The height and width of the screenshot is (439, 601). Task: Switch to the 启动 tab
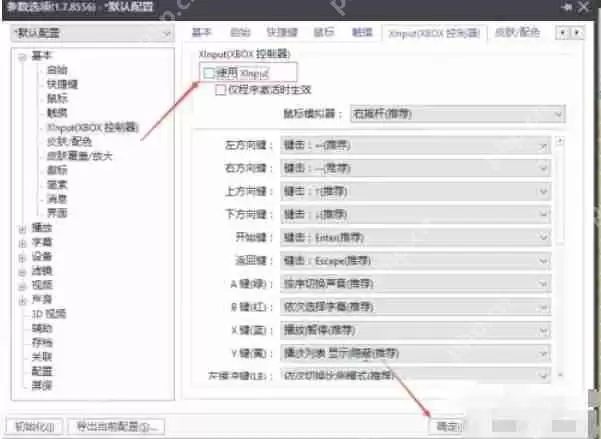pos(240,33)
